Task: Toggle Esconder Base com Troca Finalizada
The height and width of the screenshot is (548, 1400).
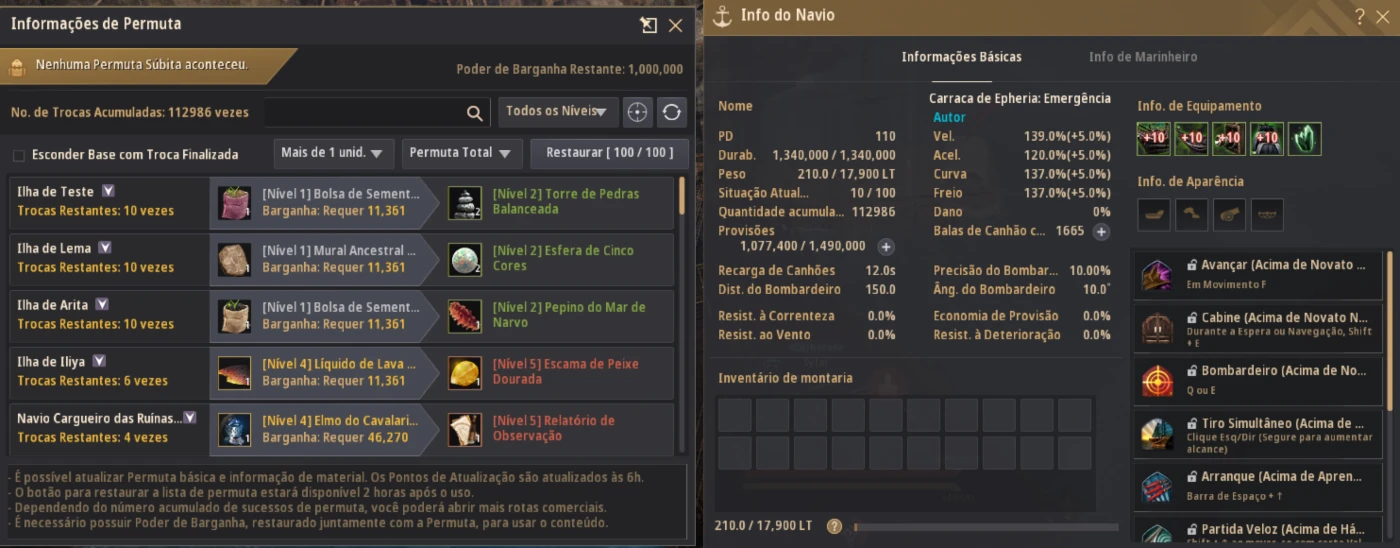Action: tap(19, 155)
